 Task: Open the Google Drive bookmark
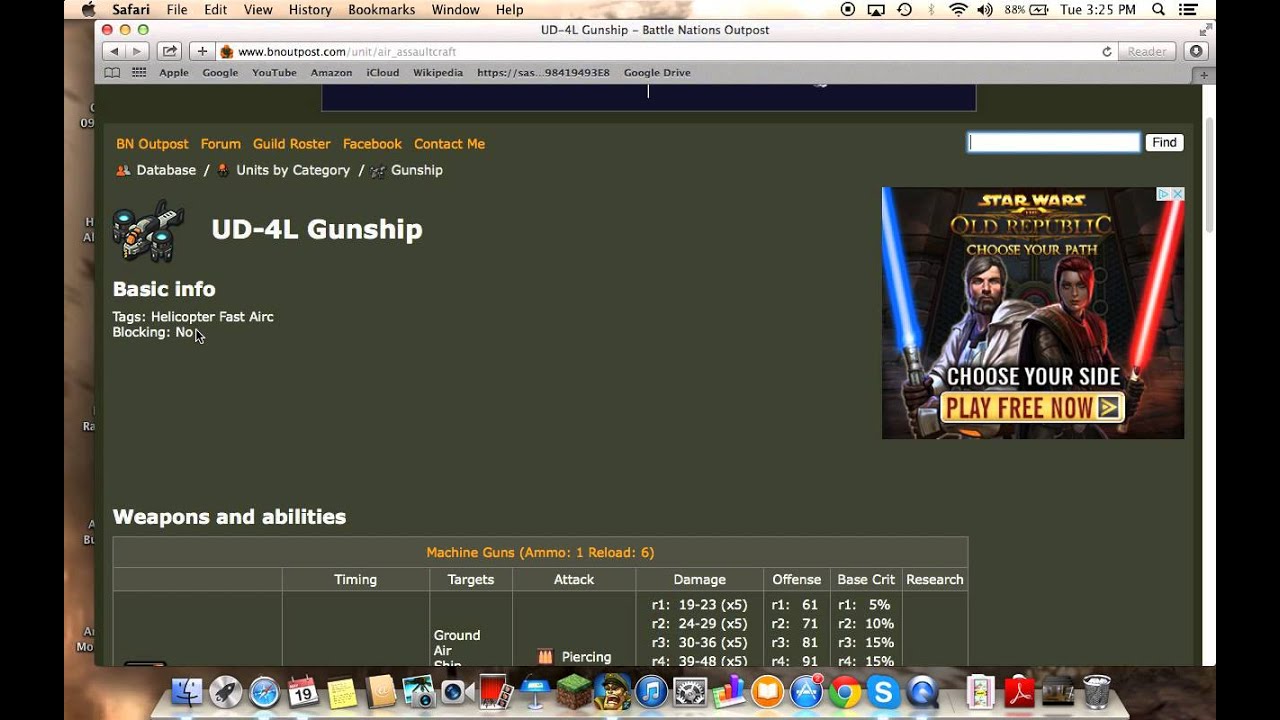pos(657,73)
